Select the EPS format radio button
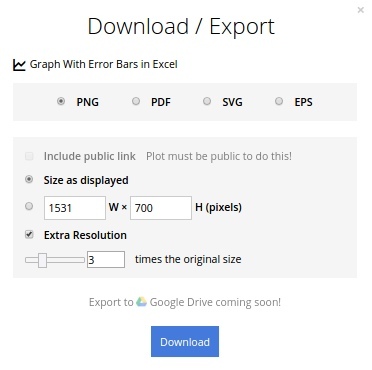372x370 pixels. pos(279,101)
